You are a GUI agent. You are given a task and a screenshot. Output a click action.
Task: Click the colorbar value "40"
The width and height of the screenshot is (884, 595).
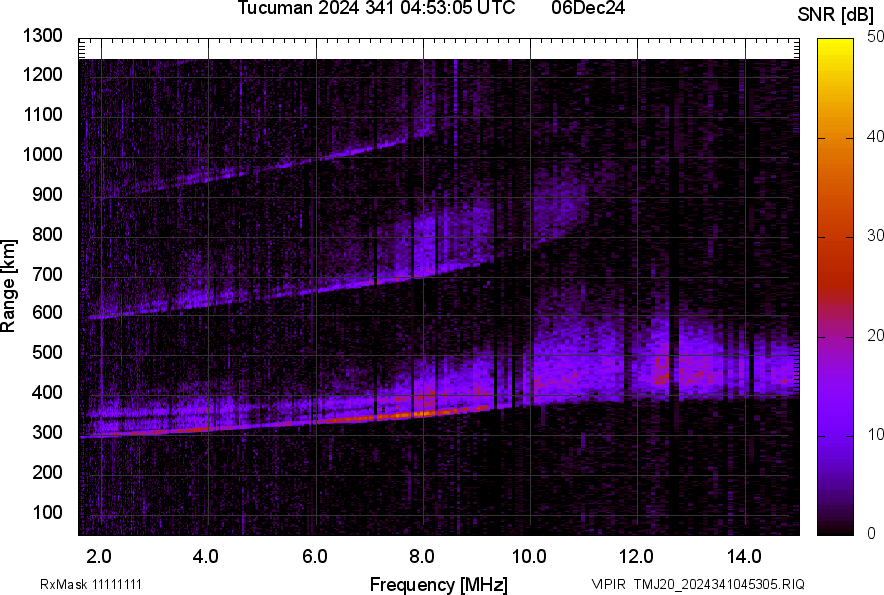click(876, 136)
